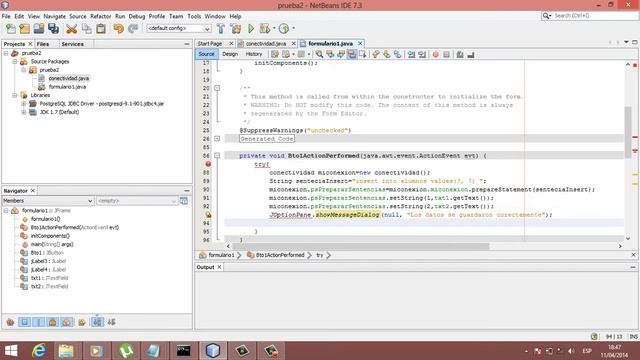Collapse the Libraries node

pos(15,95)
